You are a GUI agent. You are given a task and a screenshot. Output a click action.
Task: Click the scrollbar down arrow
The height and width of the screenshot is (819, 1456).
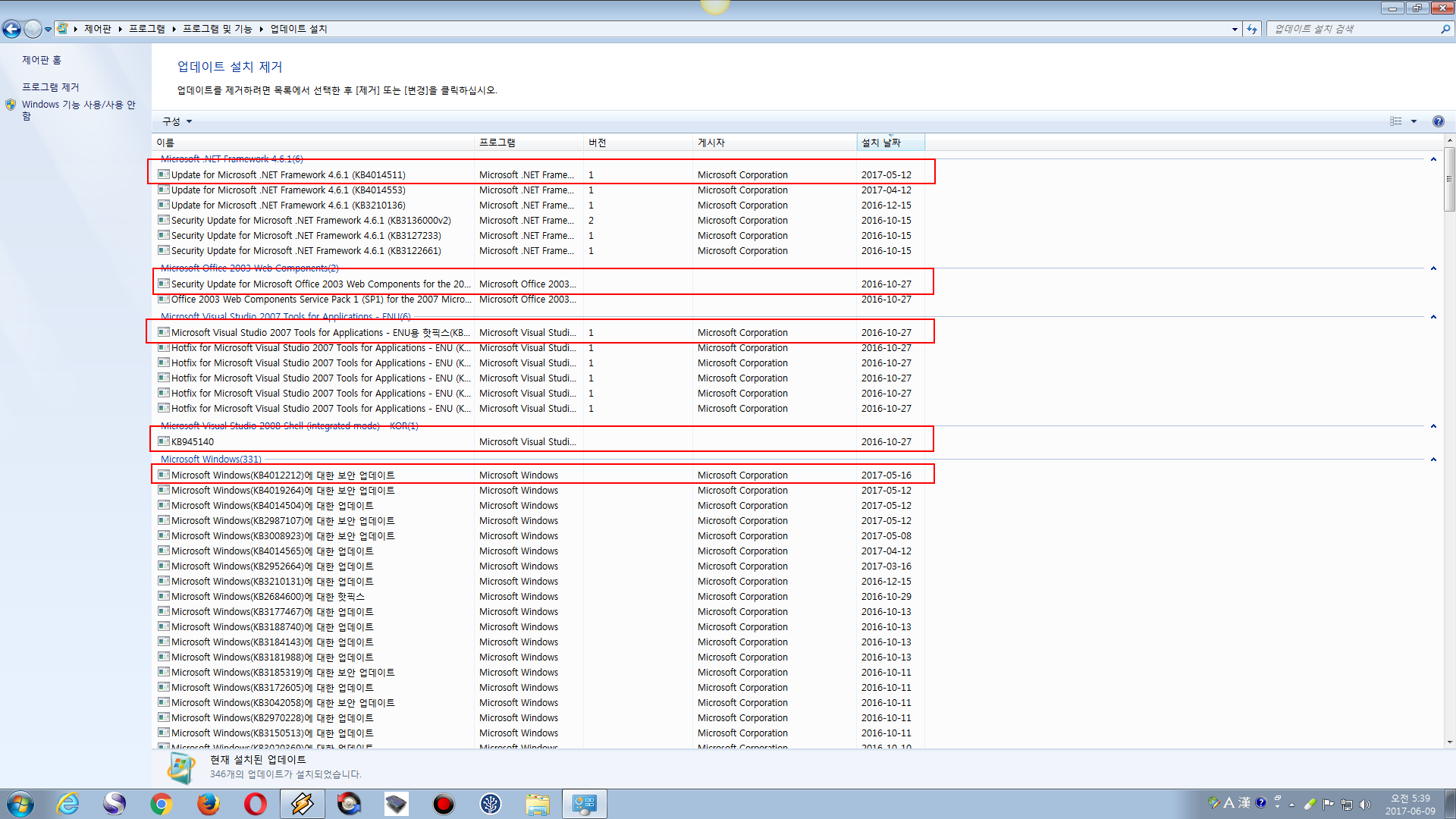[1449, 742]
